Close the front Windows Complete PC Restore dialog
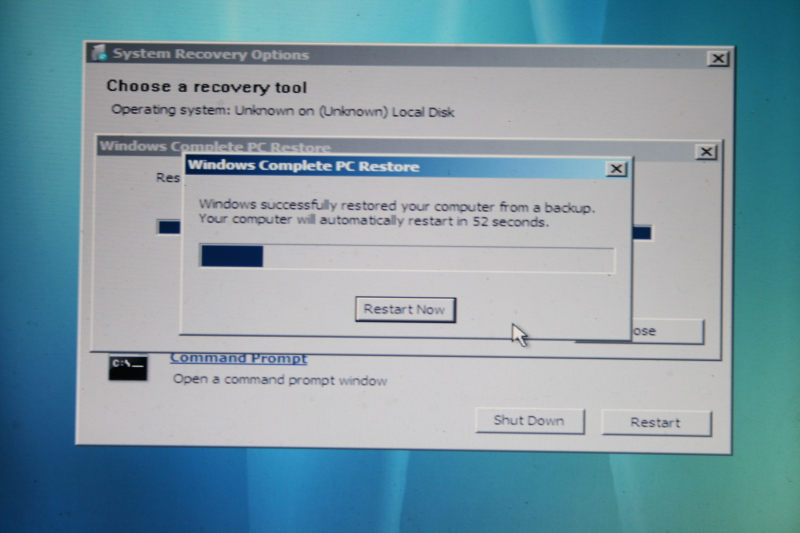 click(x=617, y=169)
